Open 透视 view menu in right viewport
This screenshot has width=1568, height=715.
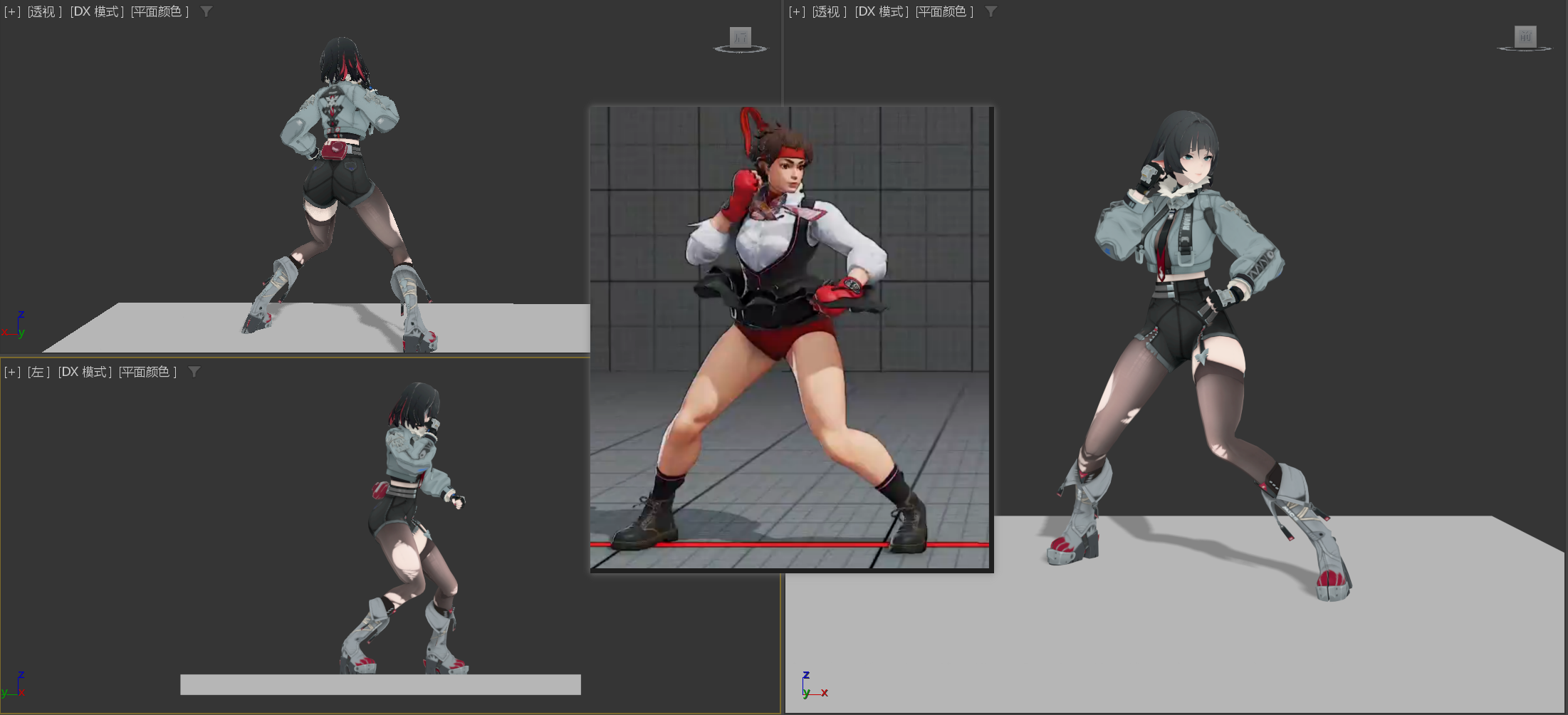pos(829,11)
